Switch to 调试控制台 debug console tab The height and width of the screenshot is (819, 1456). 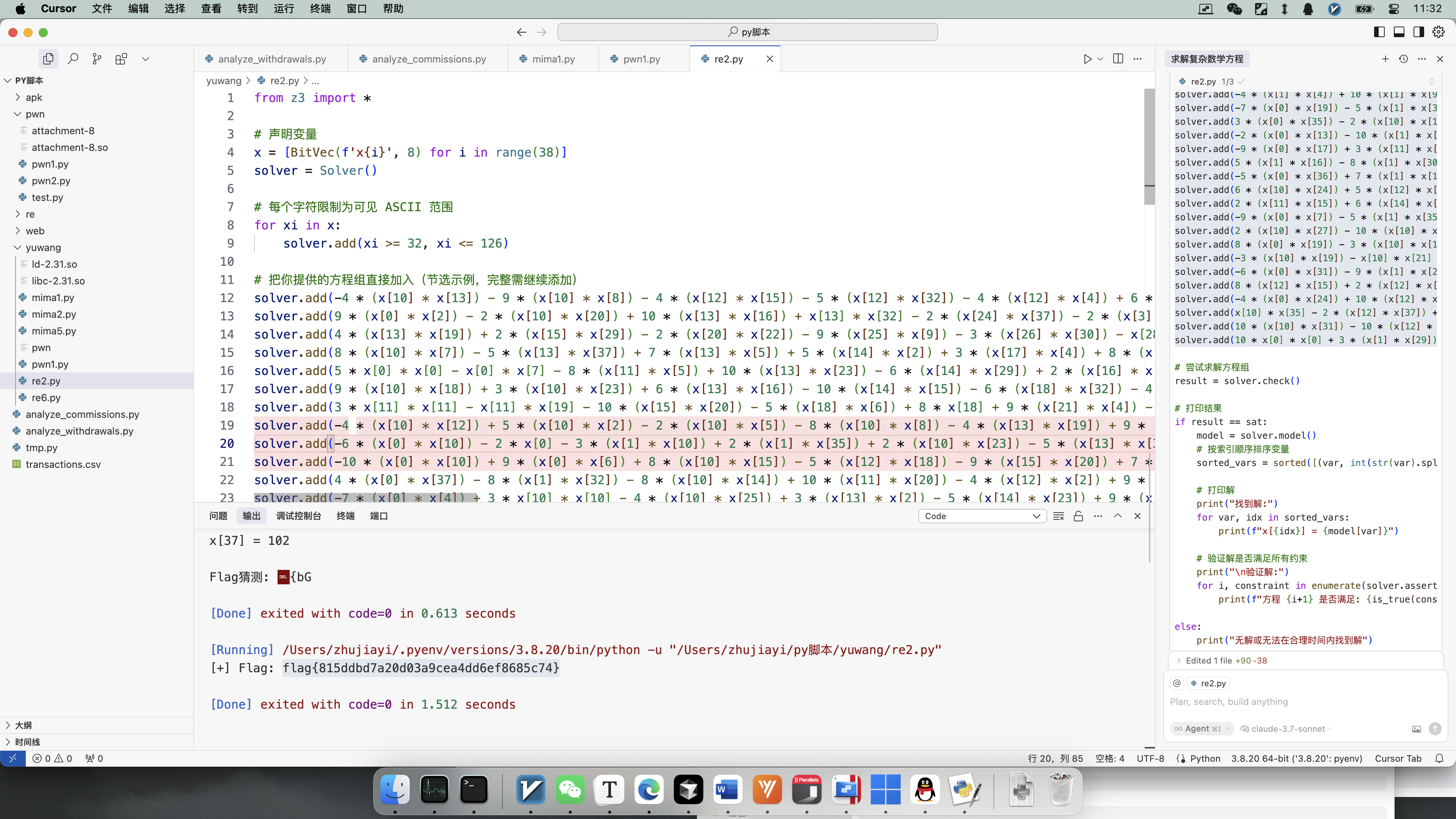click(x=298, y=516)
